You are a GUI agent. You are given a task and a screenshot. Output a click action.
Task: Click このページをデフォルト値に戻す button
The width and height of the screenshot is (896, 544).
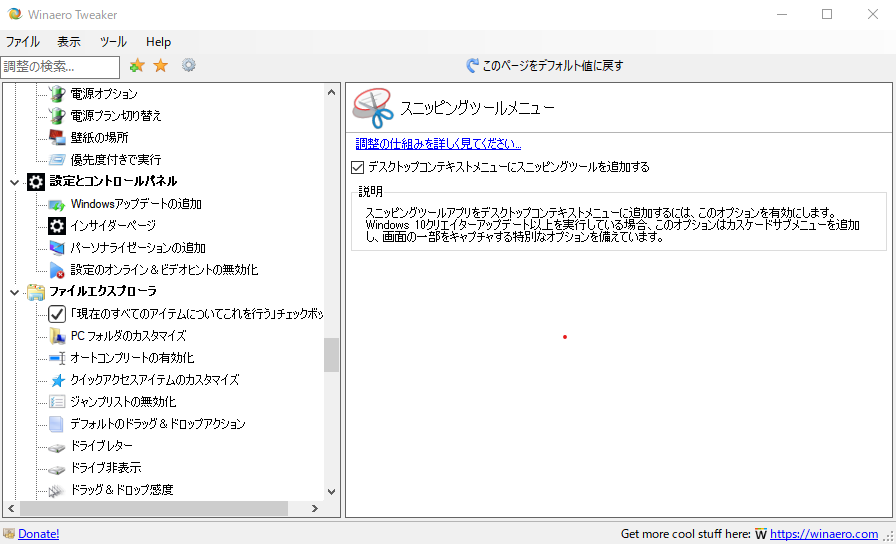545,66
